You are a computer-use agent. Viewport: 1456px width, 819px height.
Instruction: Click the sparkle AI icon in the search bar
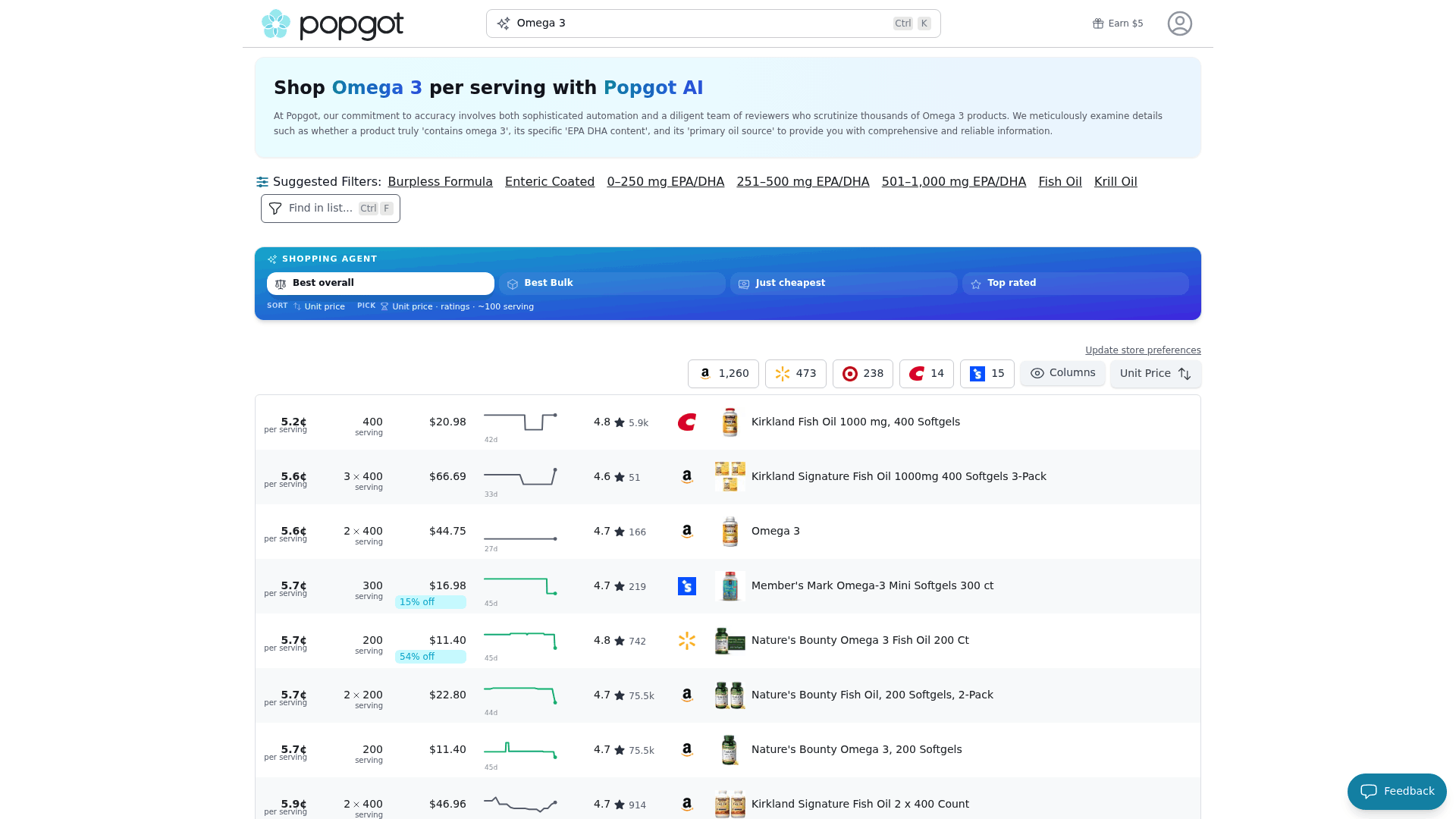point(504,24)
